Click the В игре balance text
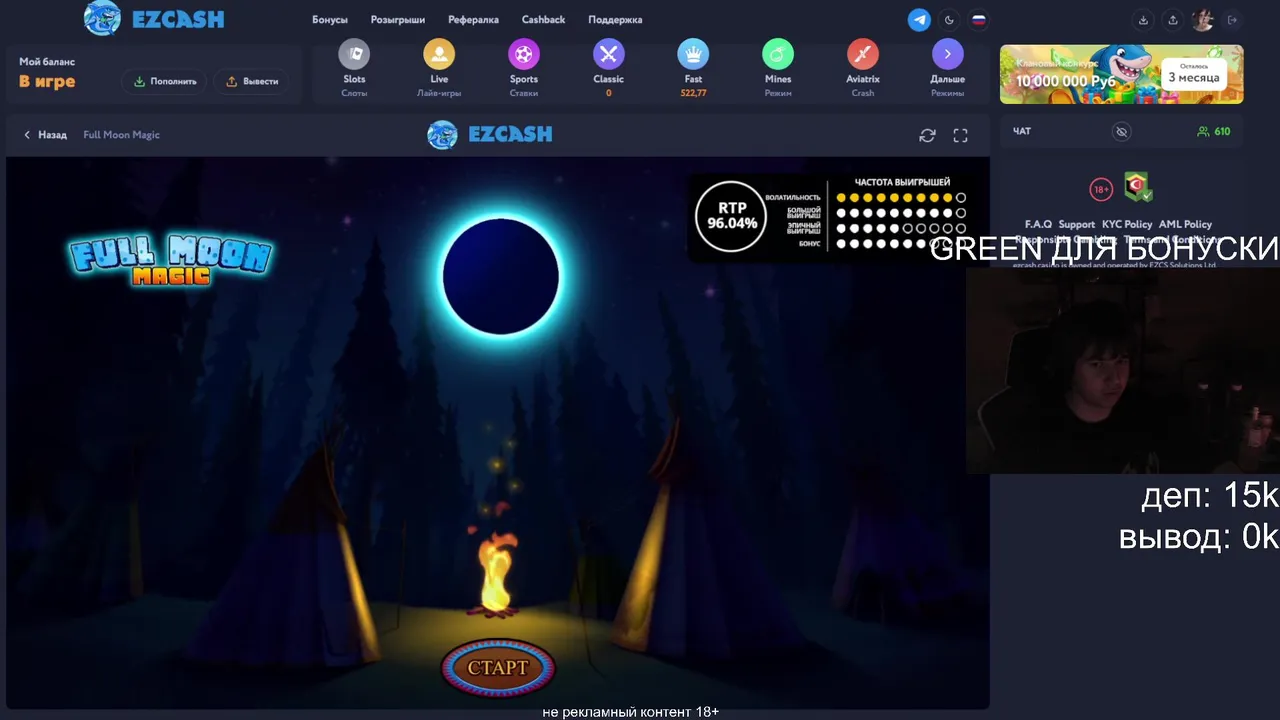The height and width of the screenshot is (720, 1280). pyautogui.click(x=47, y=82)
